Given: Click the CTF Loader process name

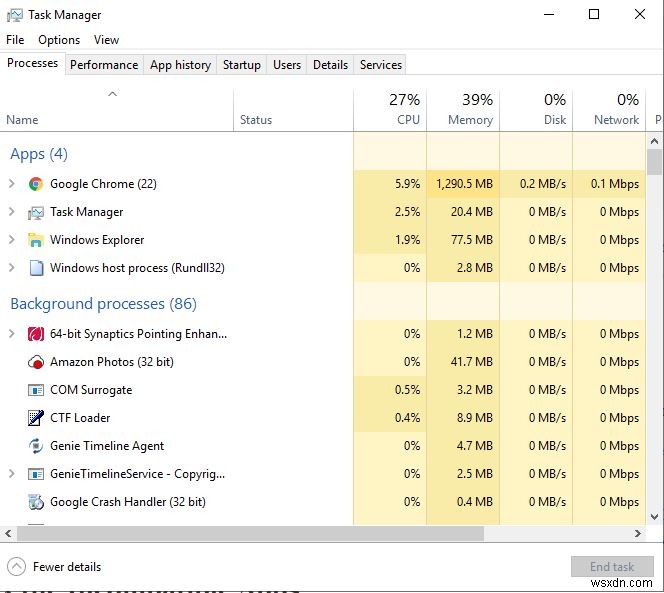Looking at the screenshot, I should (80, 418).
